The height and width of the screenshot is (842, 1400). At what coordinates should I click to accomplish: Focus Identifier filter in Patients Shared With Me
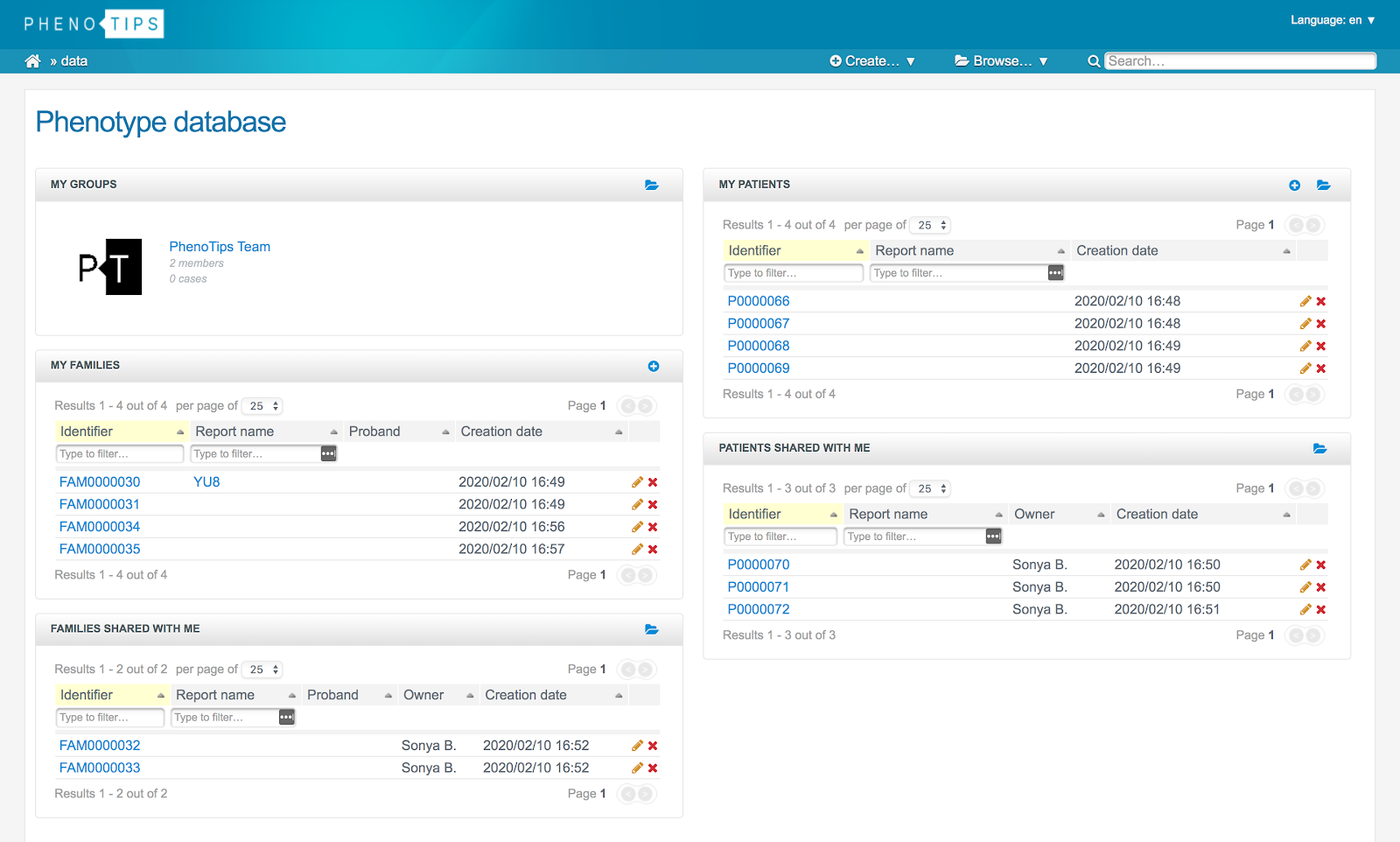[x=780, y=537]
